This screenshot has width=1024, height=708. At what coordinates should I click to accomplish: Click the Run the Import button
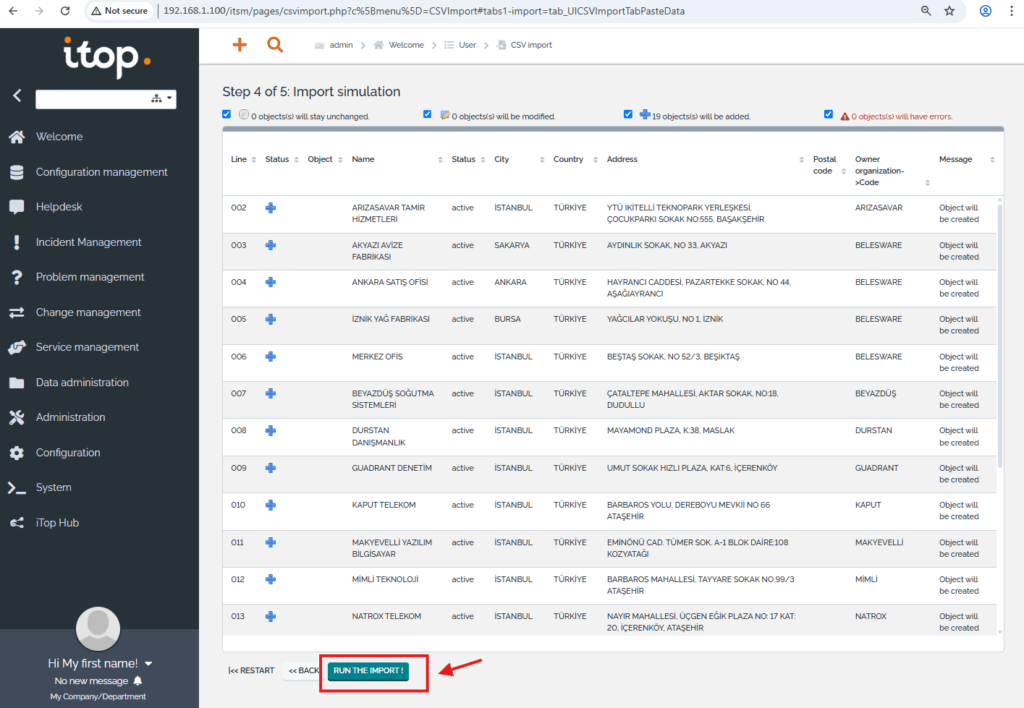[x=368, y=671]
